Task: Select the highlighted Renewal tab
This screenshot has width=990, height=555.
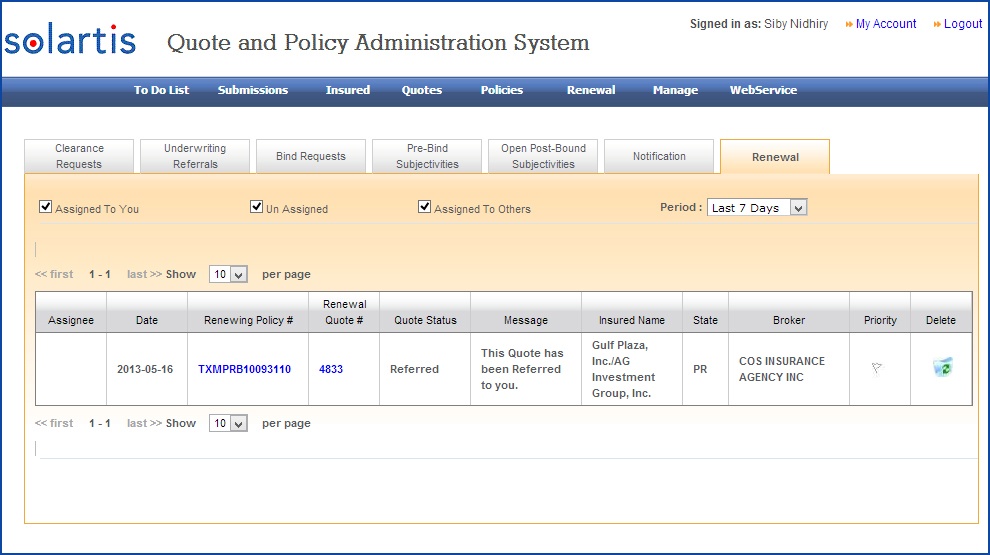Action: click(775, 157)
